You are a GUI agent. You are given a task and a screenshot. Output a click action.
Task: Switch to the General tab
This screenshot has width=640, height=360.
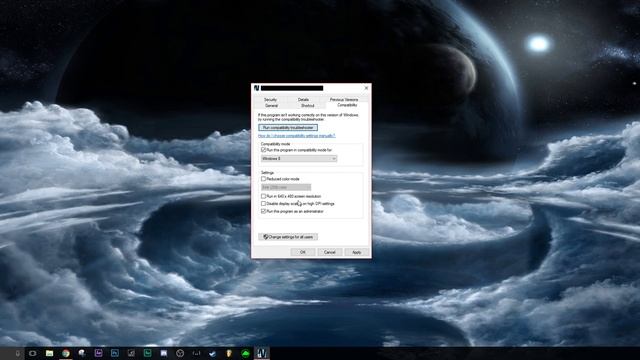(271, 106)
